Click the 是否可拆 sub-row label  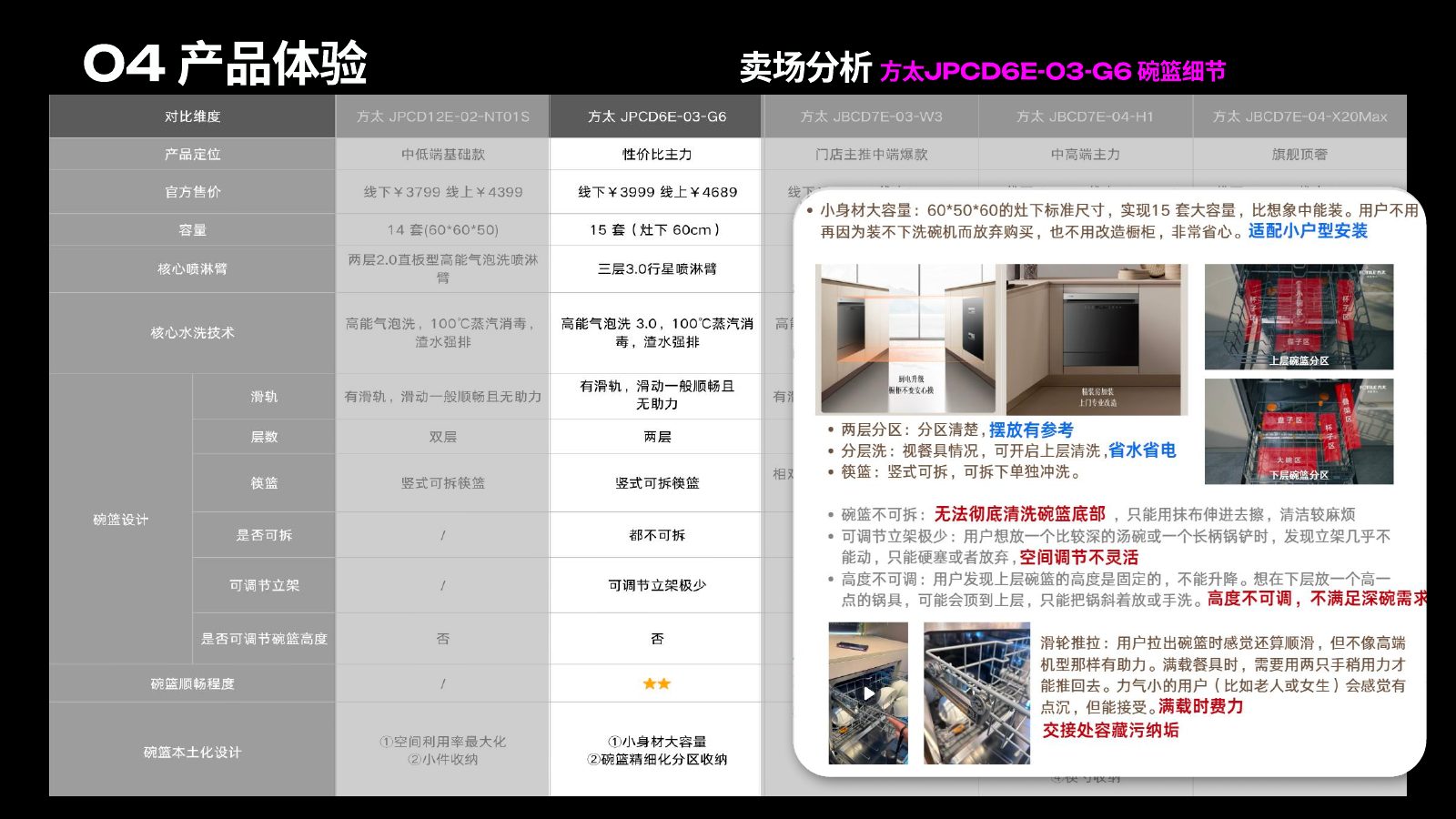tap(264, 534)
